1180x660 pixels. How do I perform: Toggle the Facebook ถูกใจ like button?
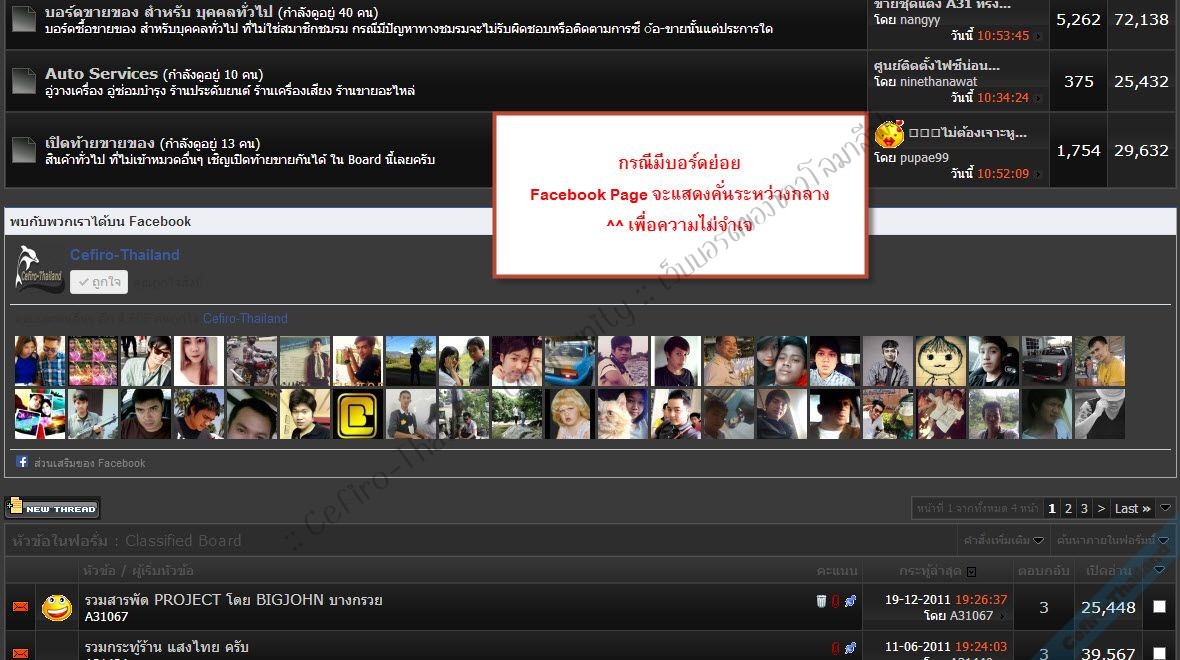click(x=99, y=283)
